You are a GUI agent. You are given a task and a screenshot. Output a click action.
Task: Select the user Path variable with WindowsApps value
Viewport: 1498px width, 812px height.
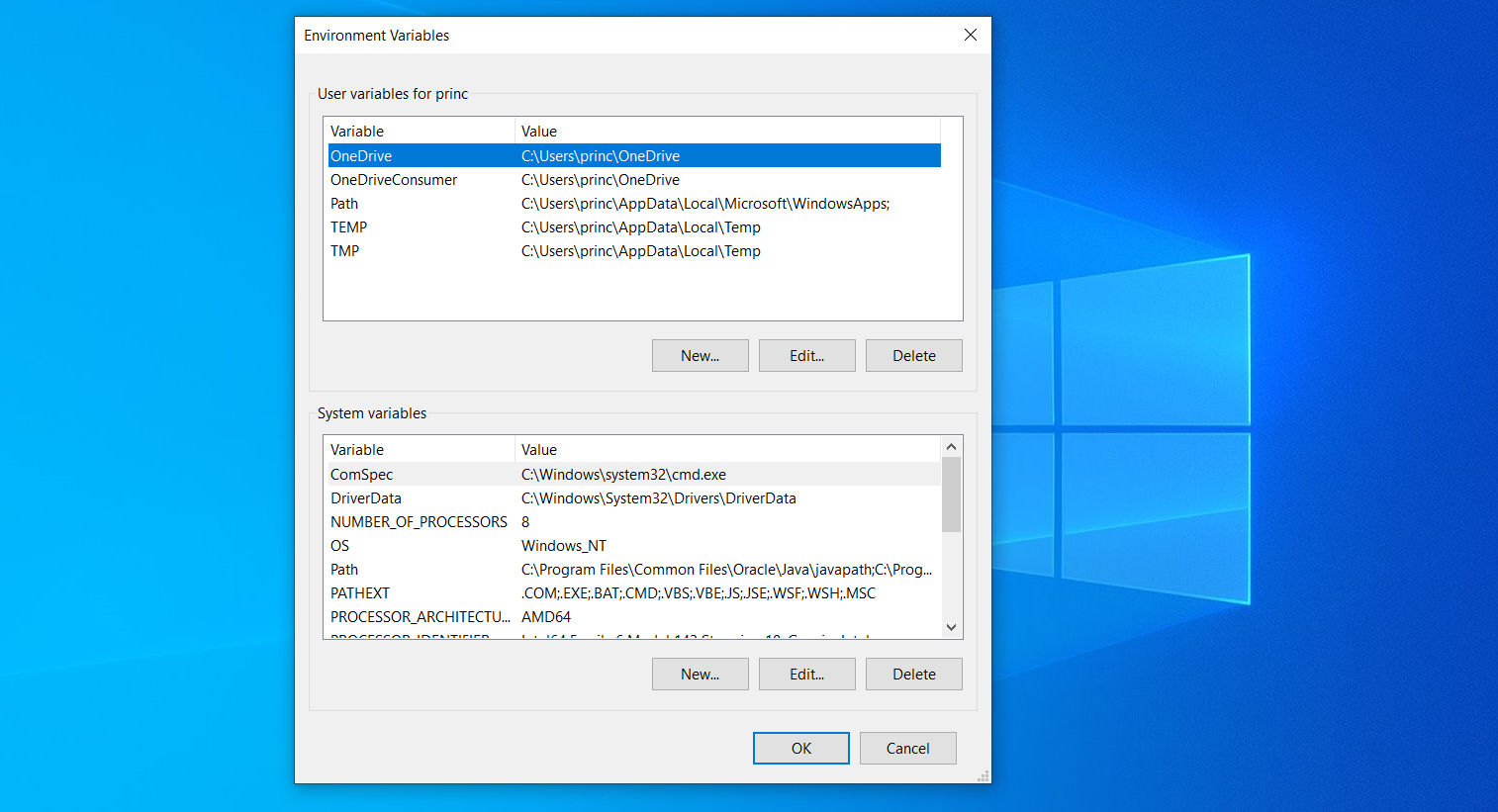634,204
